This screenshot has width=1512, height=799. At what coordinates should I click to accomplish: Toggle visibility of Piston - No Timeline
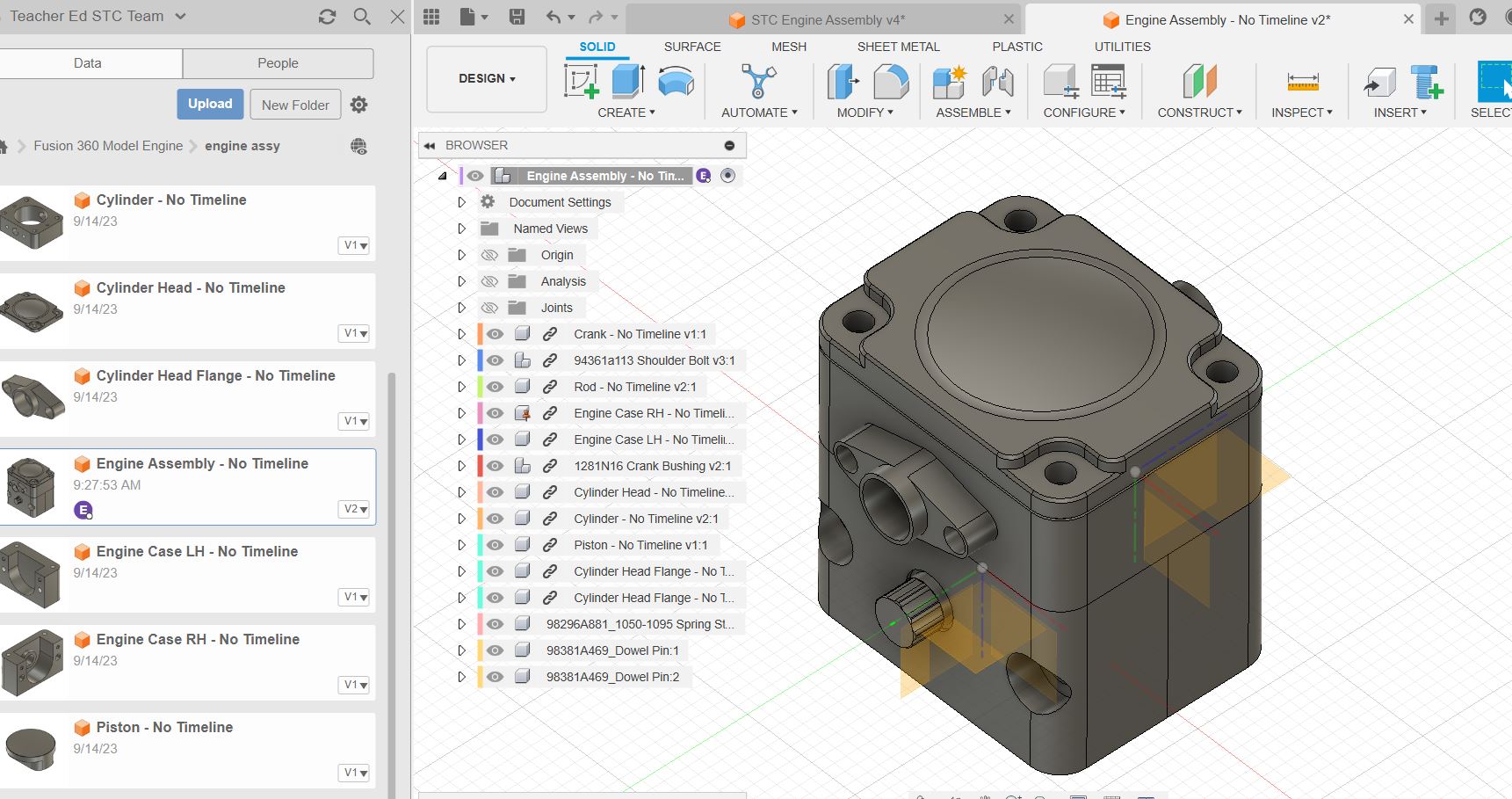click(495, 545)
